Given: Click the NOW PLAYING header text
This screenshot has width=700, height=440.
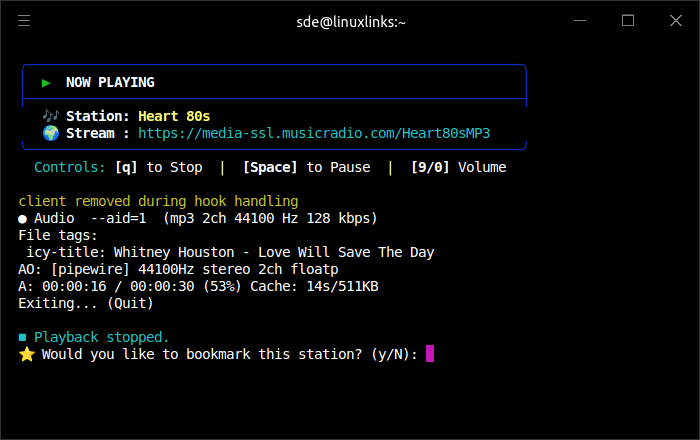Looking at the screenshot, I should click(110, 83).
